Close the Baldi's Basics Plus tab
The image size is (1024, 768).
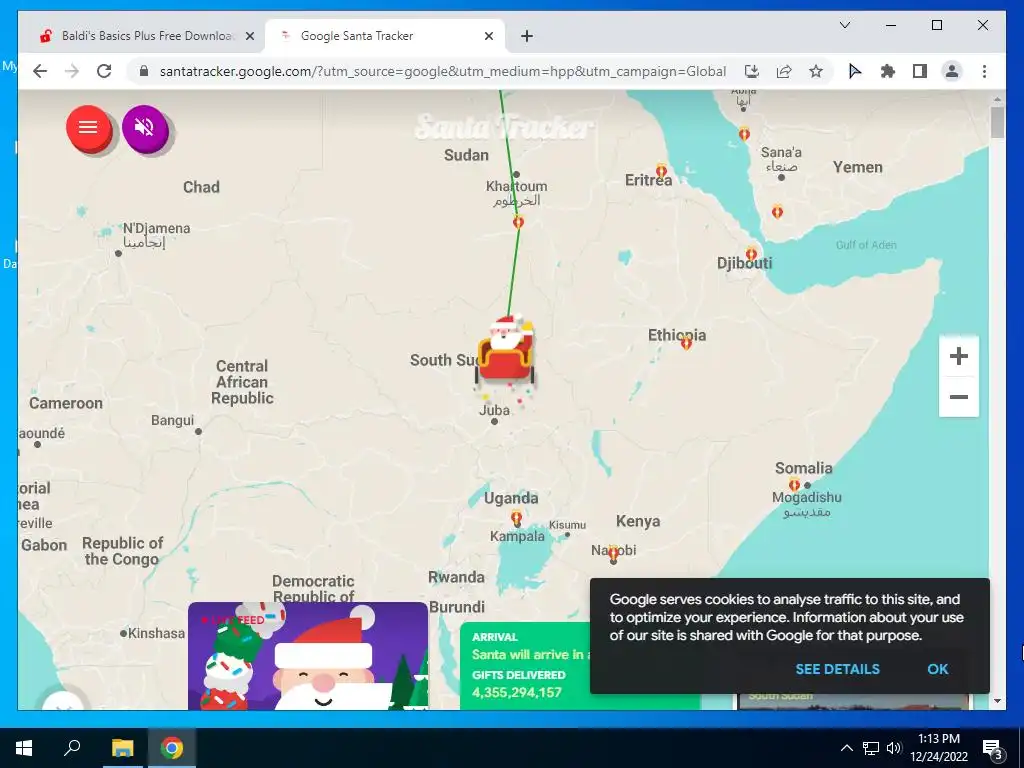click(x=249, y=36)
